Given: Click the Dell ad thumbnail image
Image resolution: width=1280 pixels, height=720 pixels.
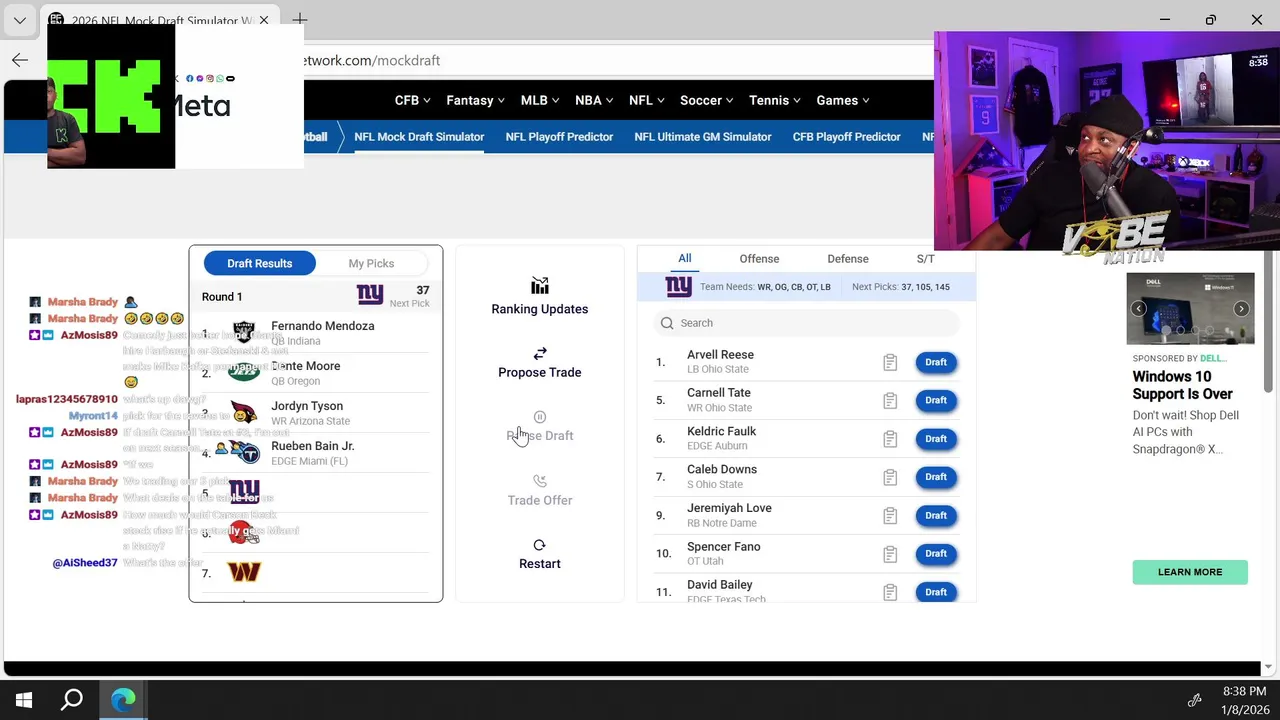Looking at the screenshot, I should [1190, 309].
